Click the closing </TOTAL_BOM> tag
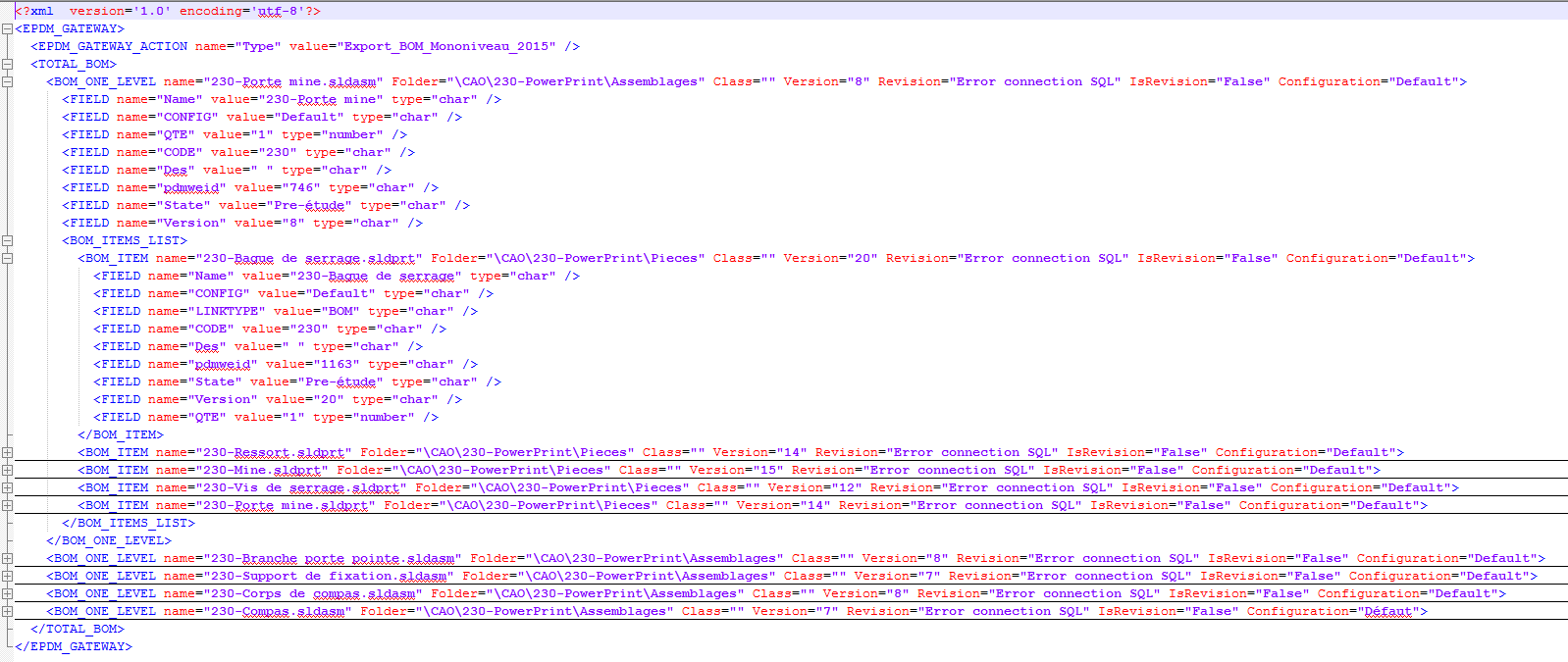This screenshot has height=662, width=1568. 78,629
